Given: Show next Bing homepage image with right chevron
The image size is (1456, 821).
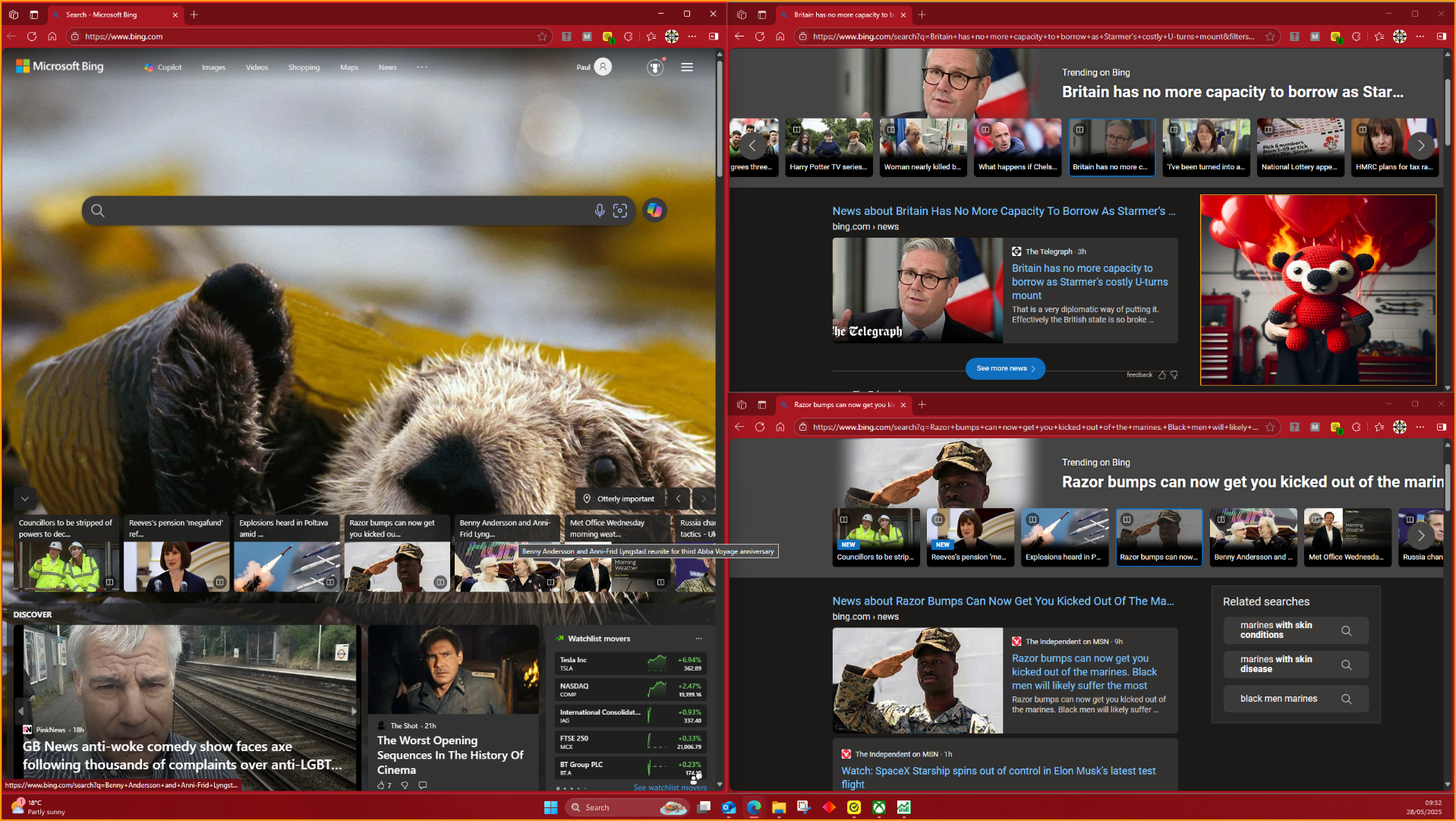Looking at the screenshot, I should pyautogui.click(x=704, y=499).
